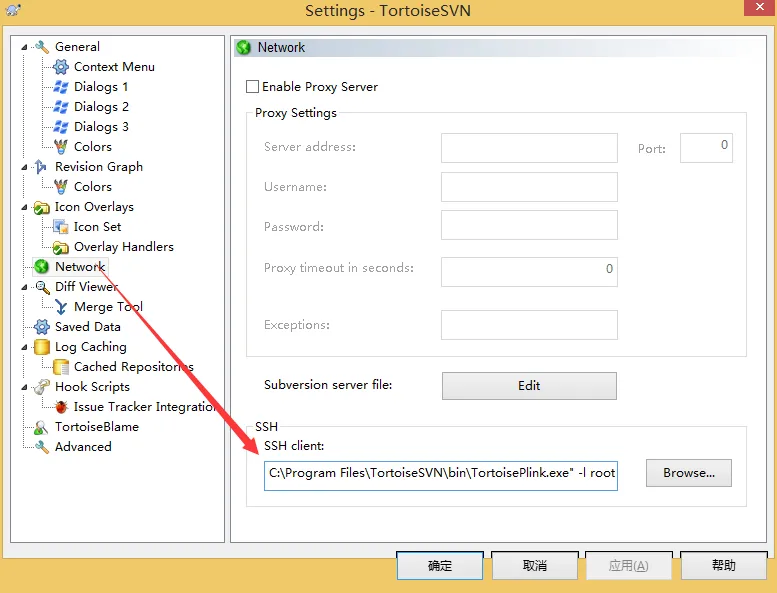Click the Dialogs 1 windows icon
The image size is (777, 593).
(x=60, y=87)
